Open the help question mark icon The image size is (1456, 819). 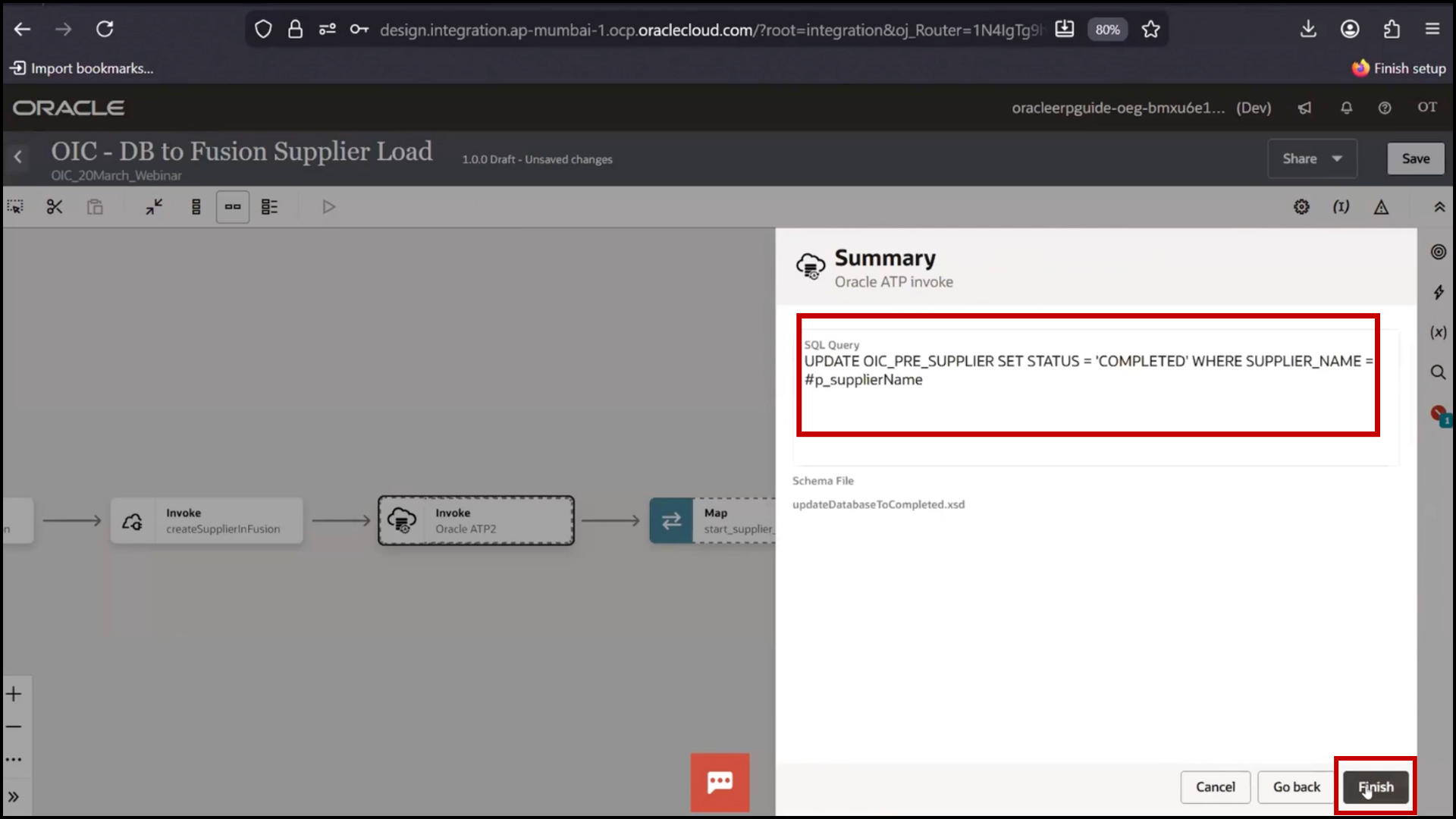1385,108
